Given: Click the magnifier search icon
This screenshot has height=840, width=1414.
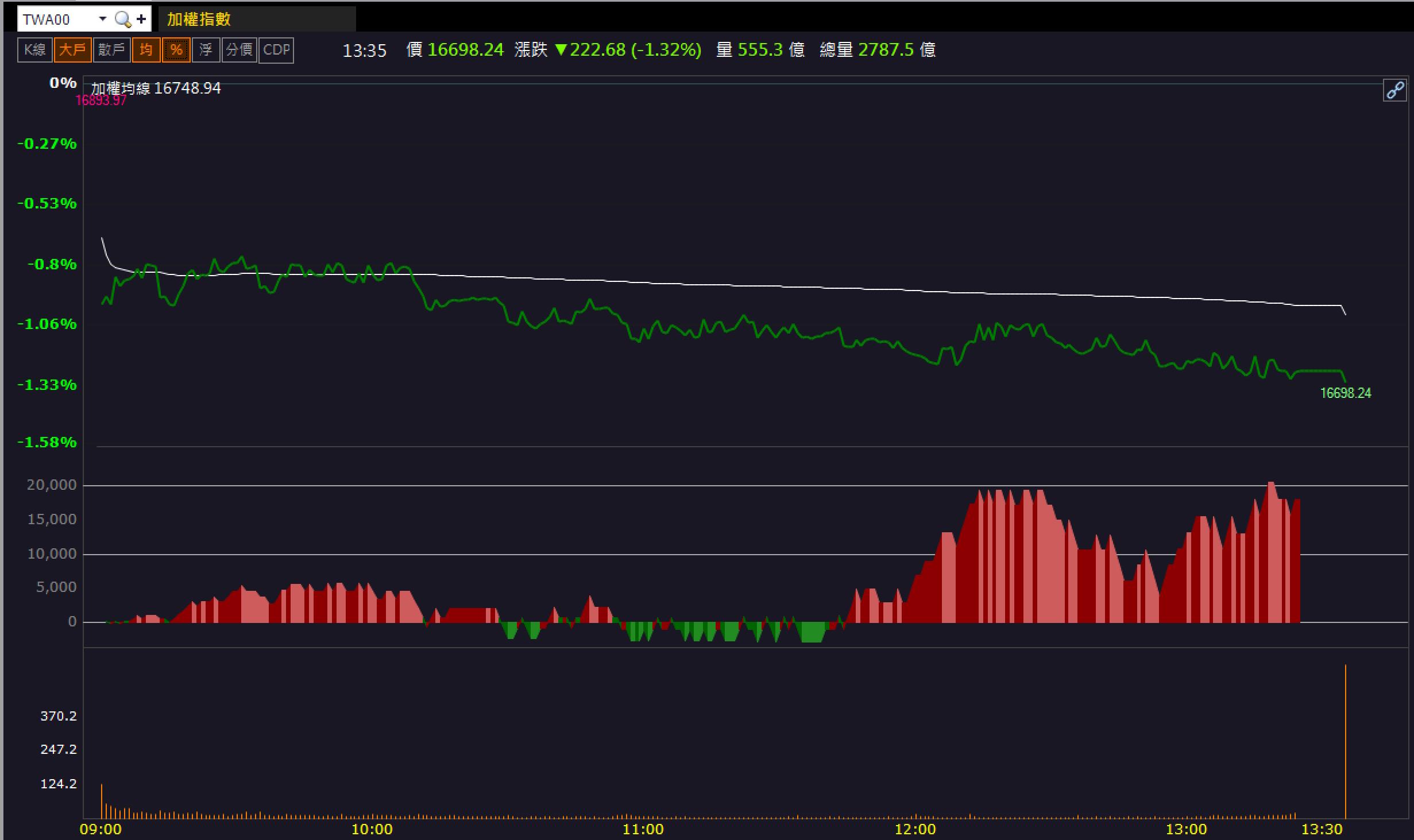Looking at the screenshot, I should pos(122,20).
